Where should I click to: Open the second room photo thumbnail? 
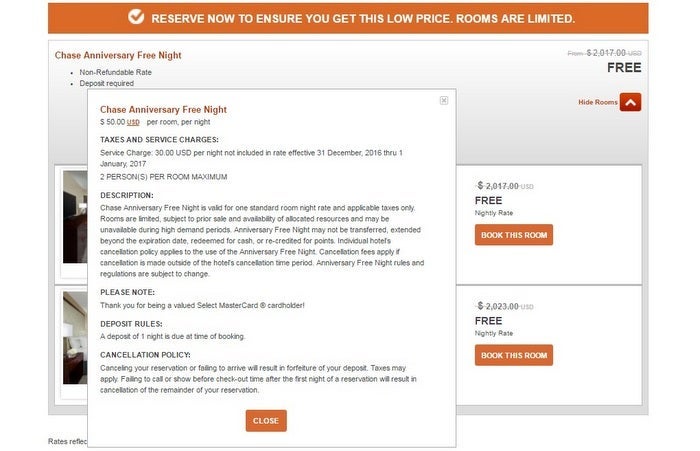pos(75,337)
